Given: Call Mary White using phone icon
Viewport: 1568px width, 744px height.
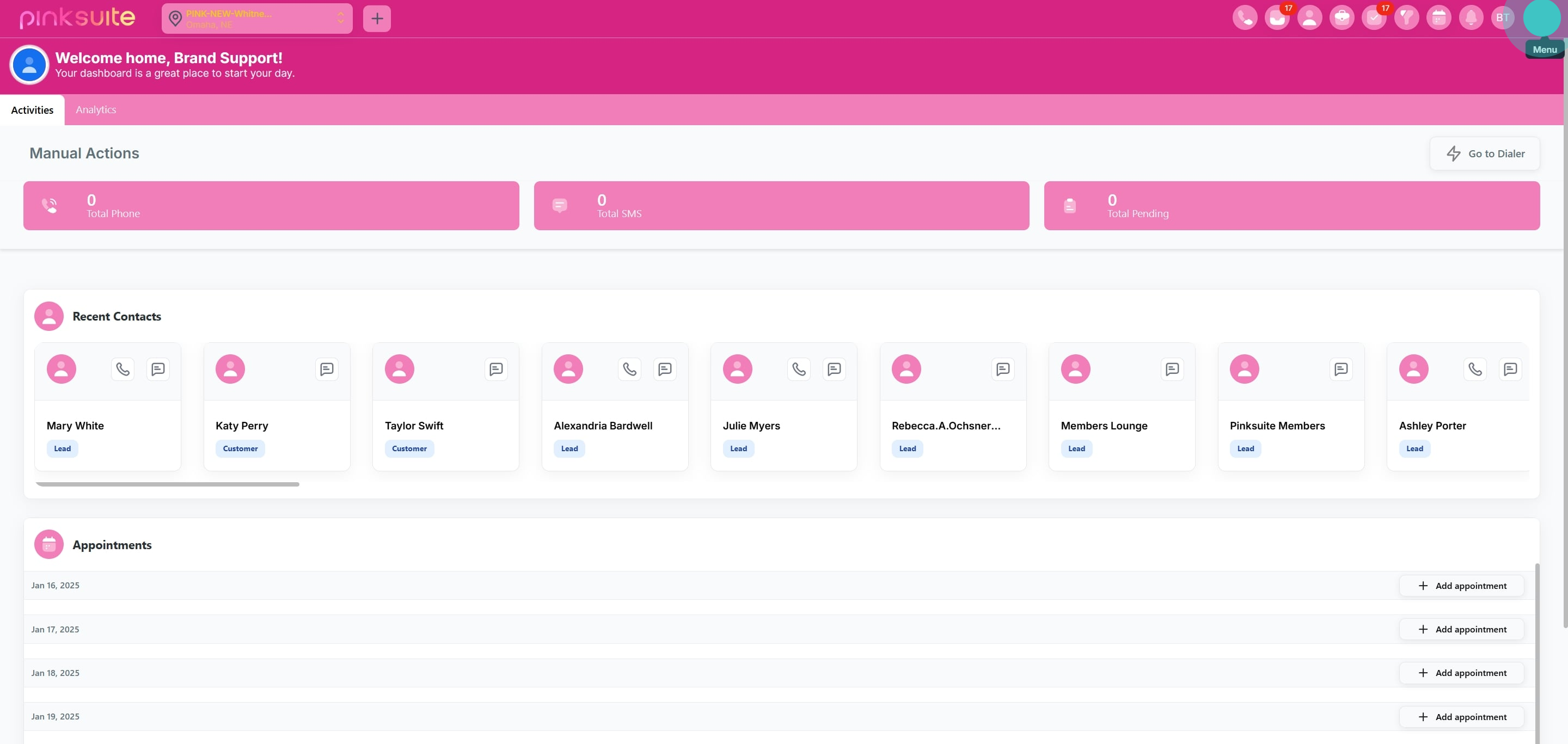Looking at the screenshot, I should pos(122,368).
